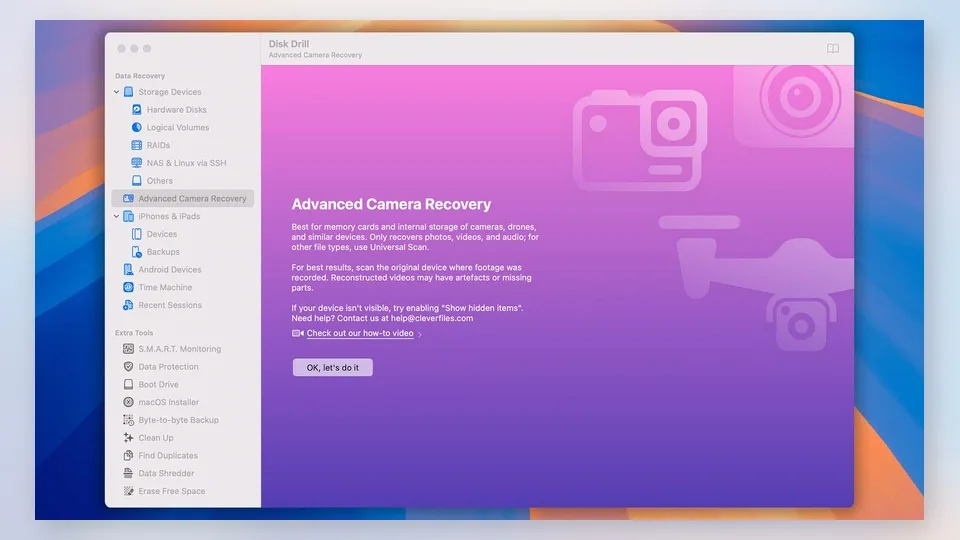Select the Advanced Camera Recovery label
Viewport: 960px width, 540px height.
[x=192, y=198]
